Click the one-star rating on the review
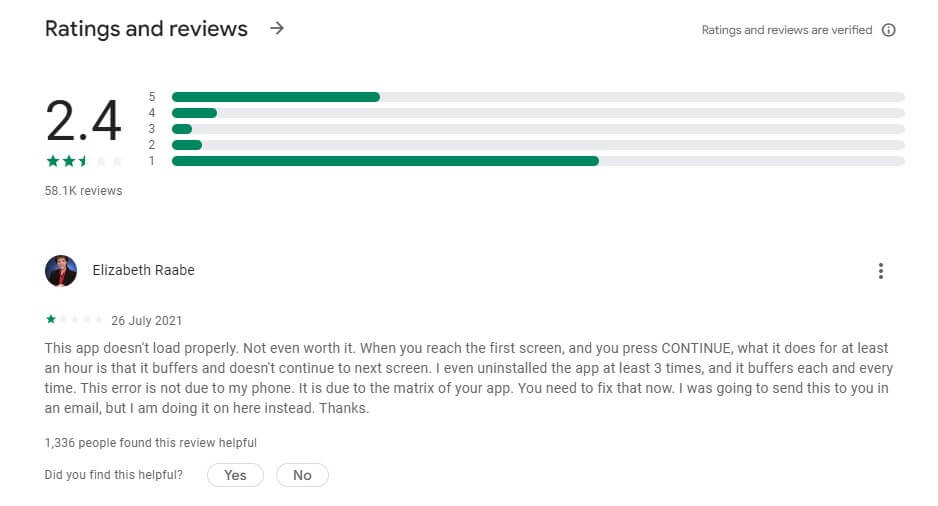The image size is (938, 506). 74,320
